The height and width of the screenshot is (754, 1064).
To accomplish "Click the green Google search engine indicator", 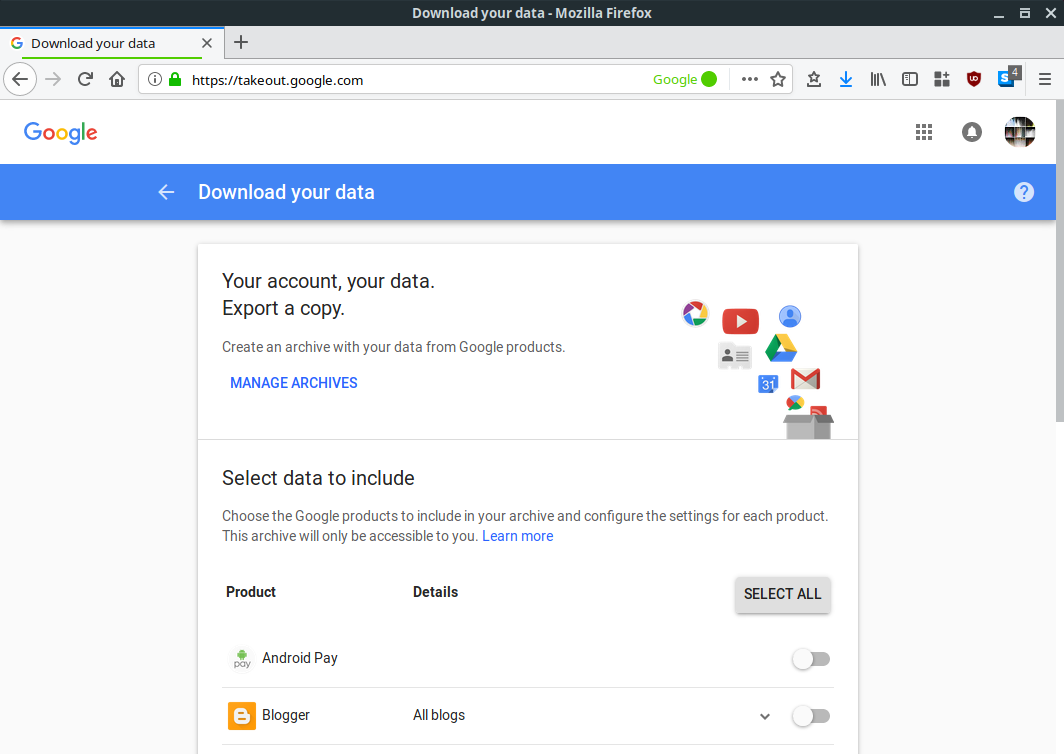I will pos(685,79).
